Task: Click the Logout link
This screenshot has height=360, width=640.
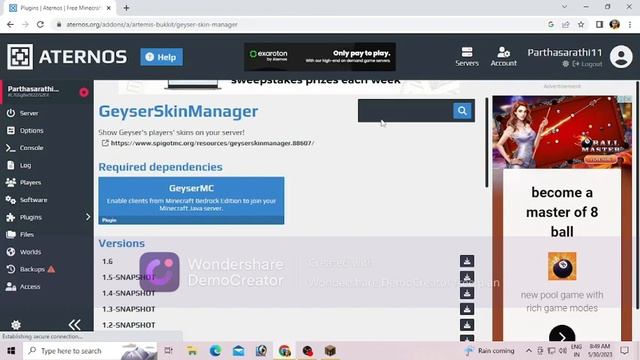Action: [587, 64]
